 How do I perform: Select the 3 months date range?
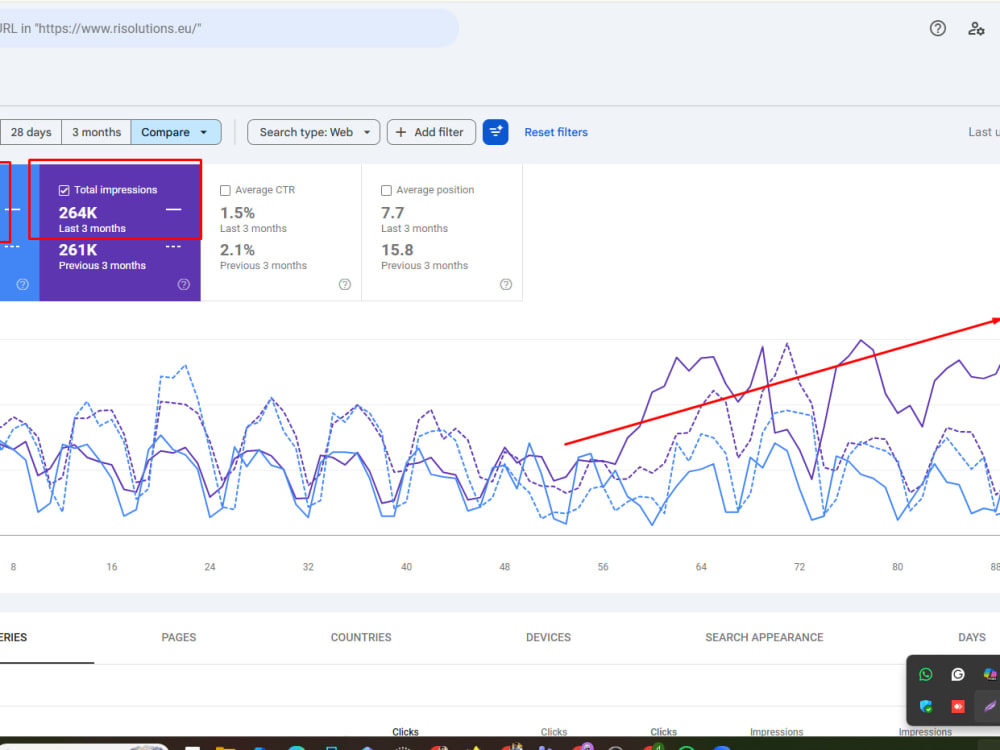(x=96, y=132)
